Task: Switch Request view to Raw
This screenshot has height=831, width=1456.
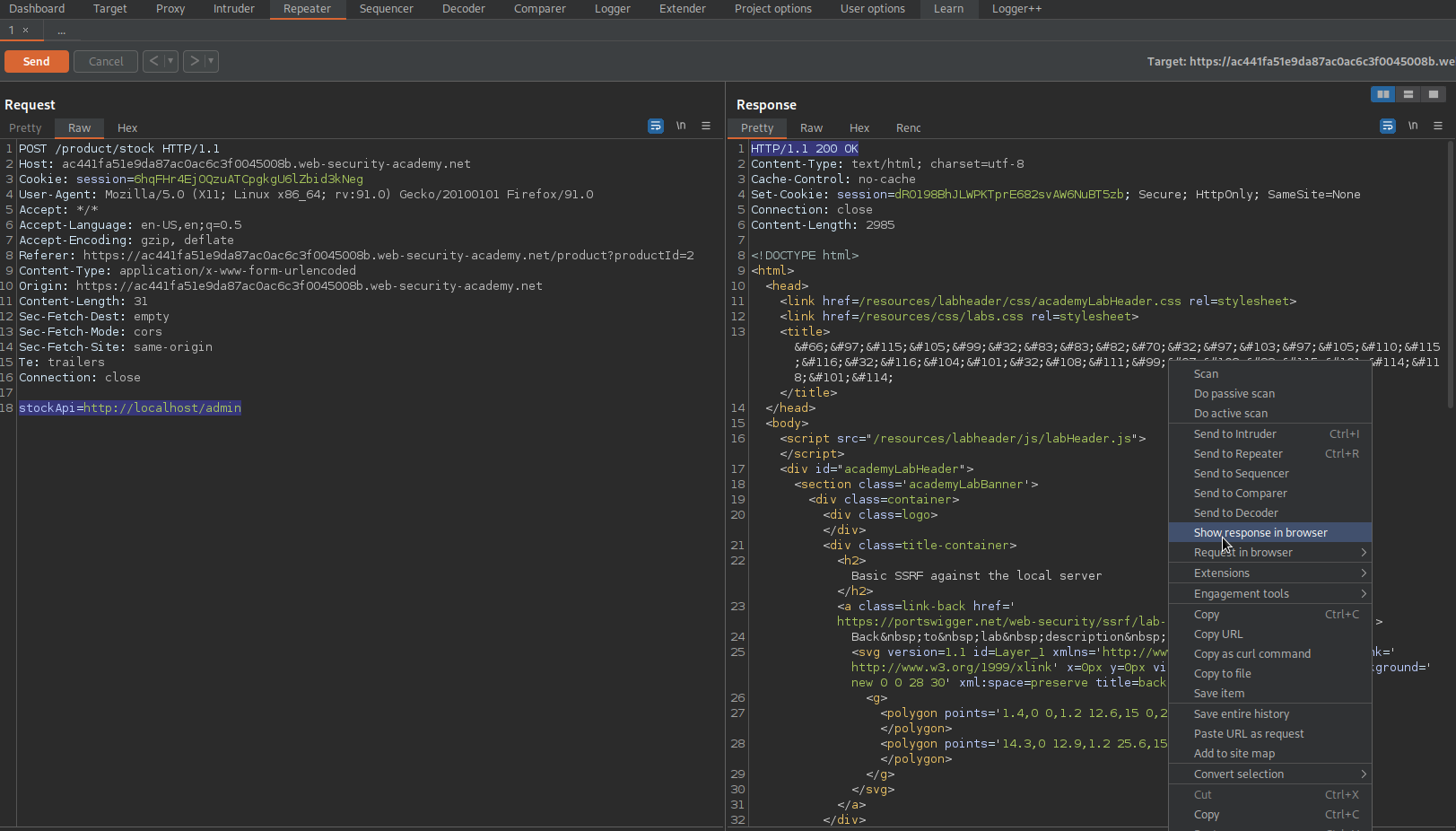Action: tap(80, 128)
